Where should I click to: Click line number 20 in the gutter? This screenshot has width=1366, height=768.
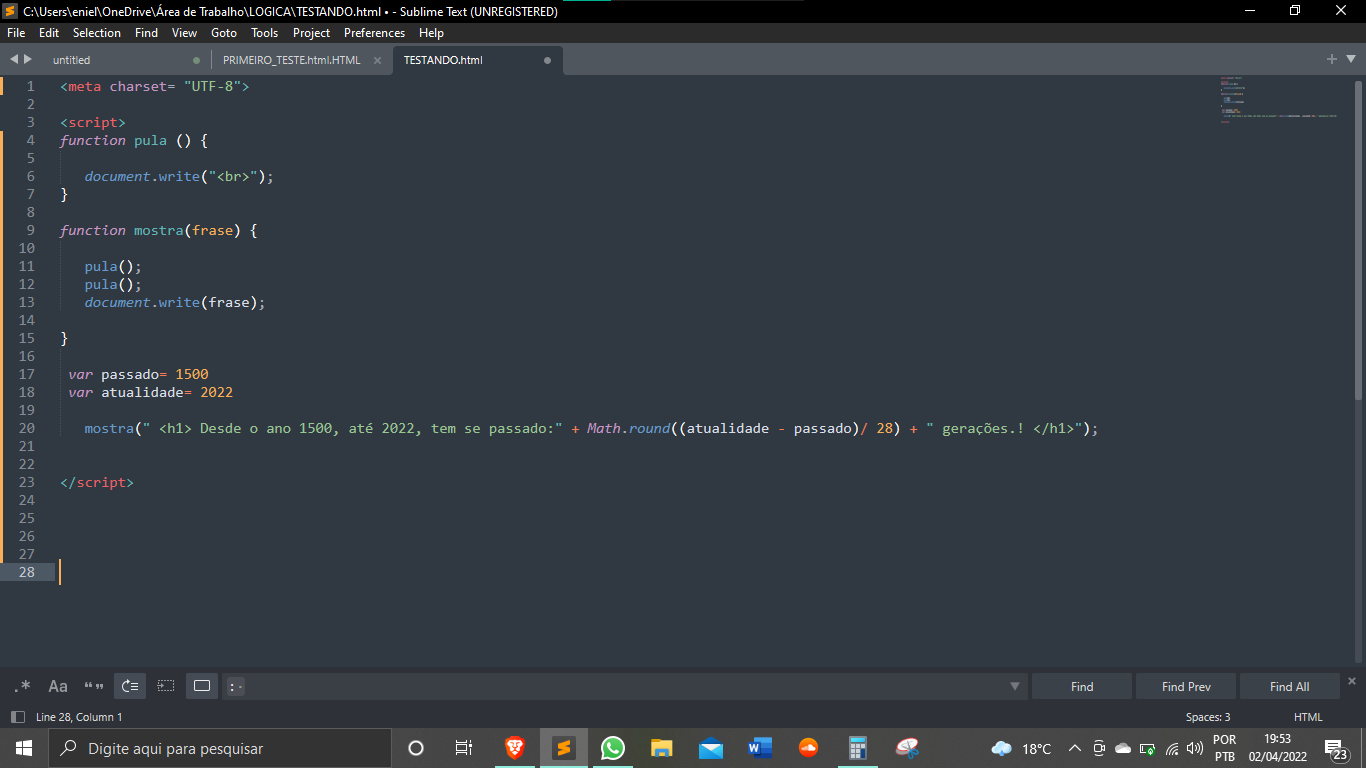(26, 428)
